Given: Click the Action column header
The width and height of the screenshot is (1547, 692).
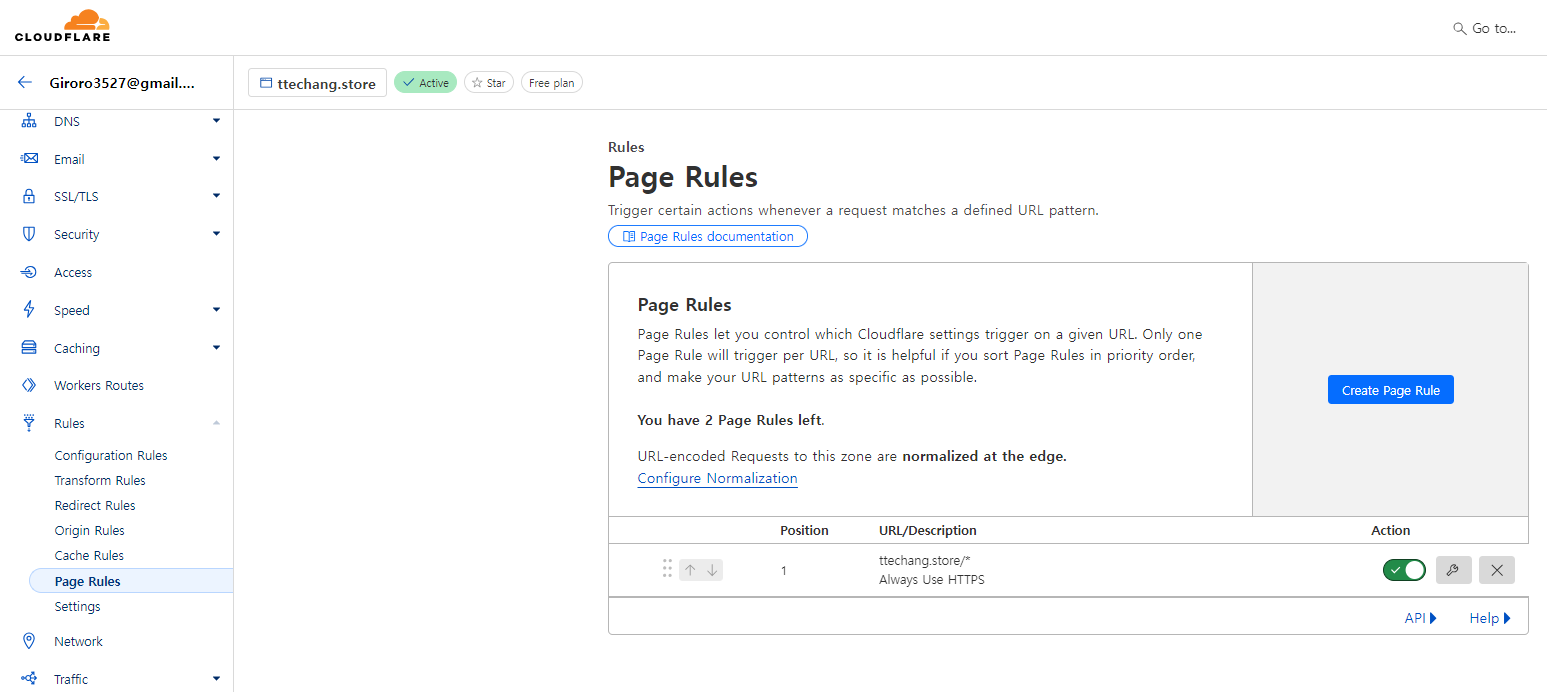Looking at the screenshot, I should coord(1391,530).
